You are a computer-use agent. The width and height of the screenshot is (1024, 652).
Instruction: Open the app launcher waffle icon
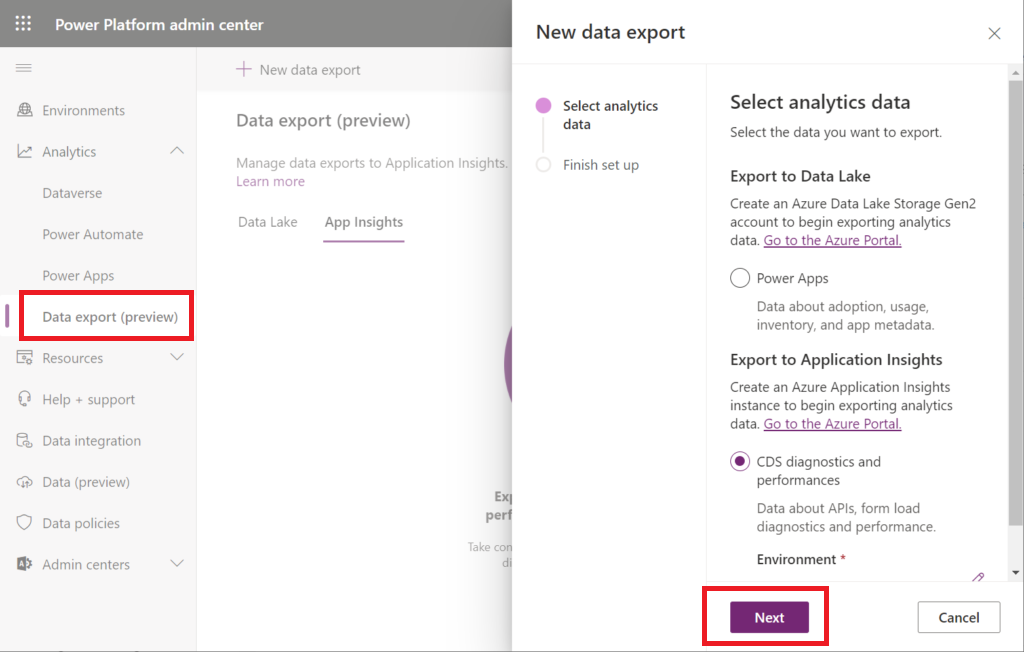[23, 23]
